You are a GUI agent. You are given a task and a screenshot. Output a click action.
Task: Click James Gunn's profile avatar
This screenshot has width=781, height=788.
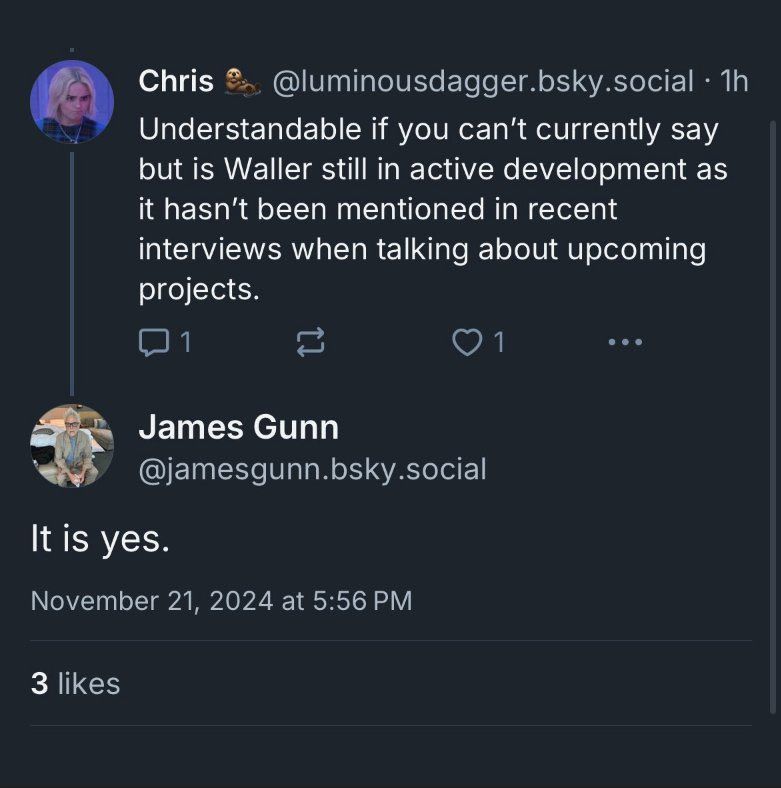pos(72,445)
